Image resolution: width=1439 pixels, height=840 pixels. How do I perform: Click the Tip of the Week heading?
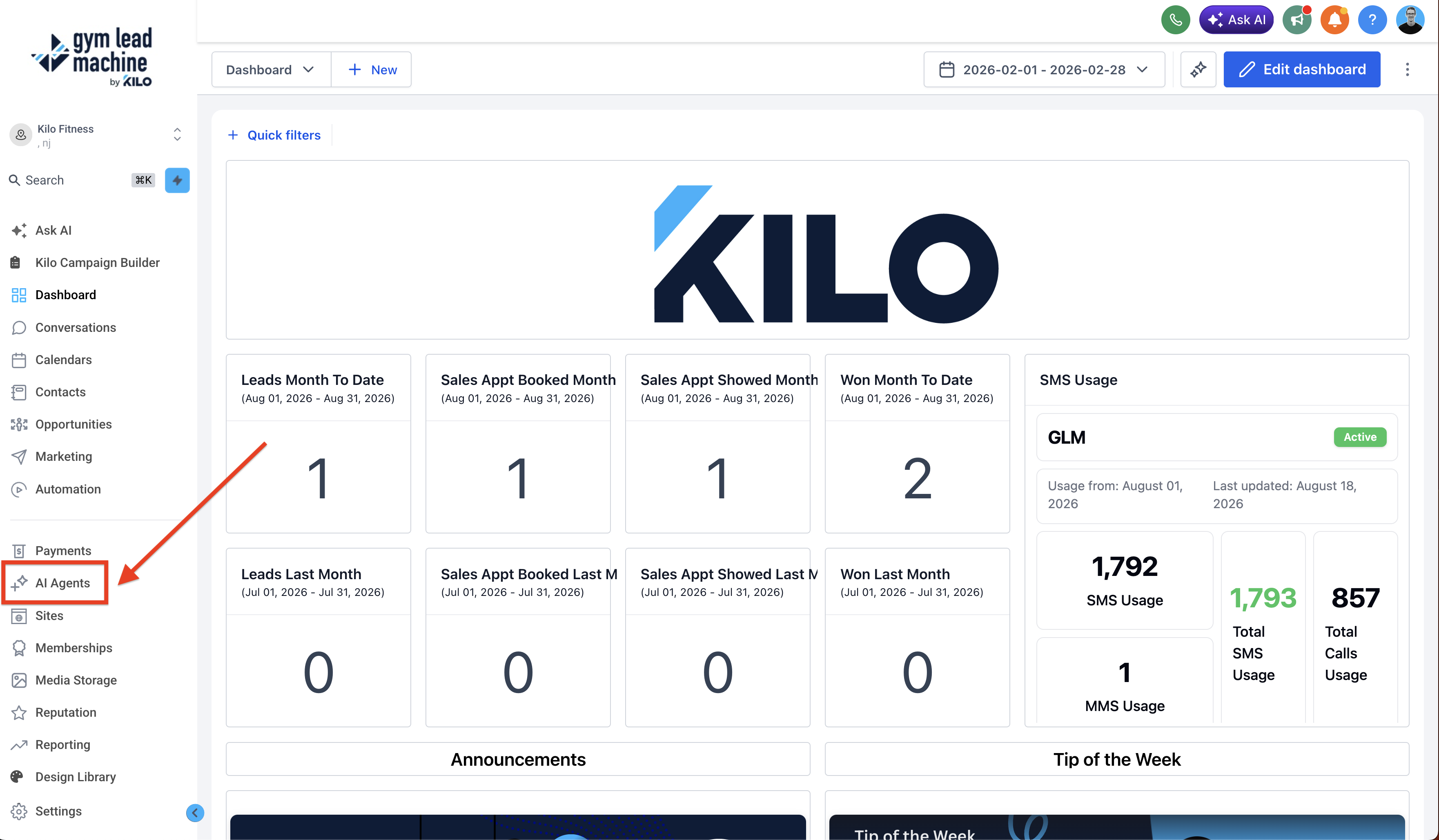coord(1117,760)
